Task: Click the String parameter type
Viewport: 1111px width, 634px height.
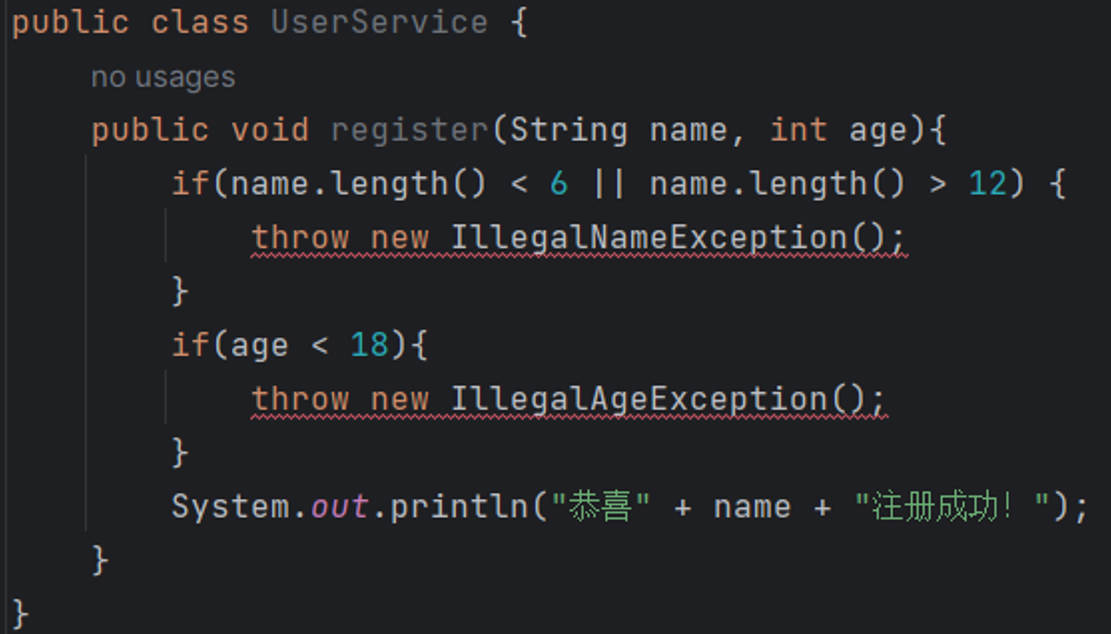Action: coord(569,130)
